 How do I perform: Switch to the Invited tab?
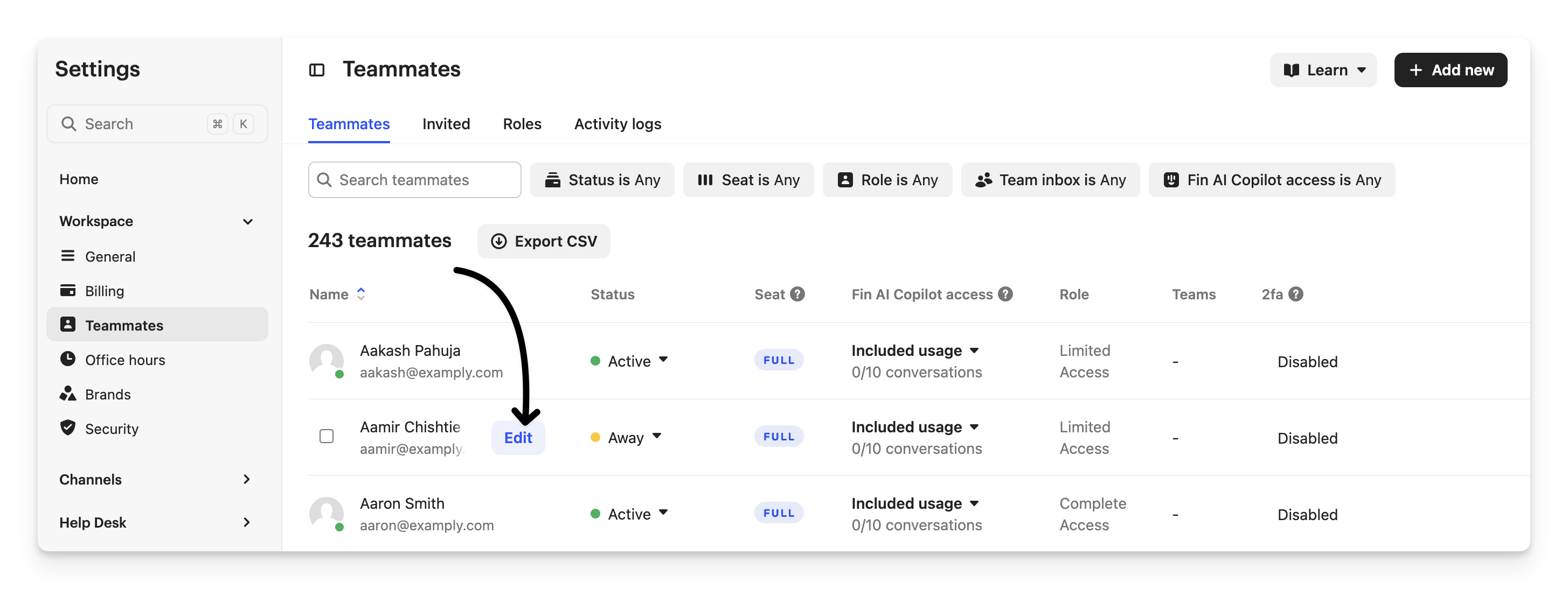click(x=446, y=124)
